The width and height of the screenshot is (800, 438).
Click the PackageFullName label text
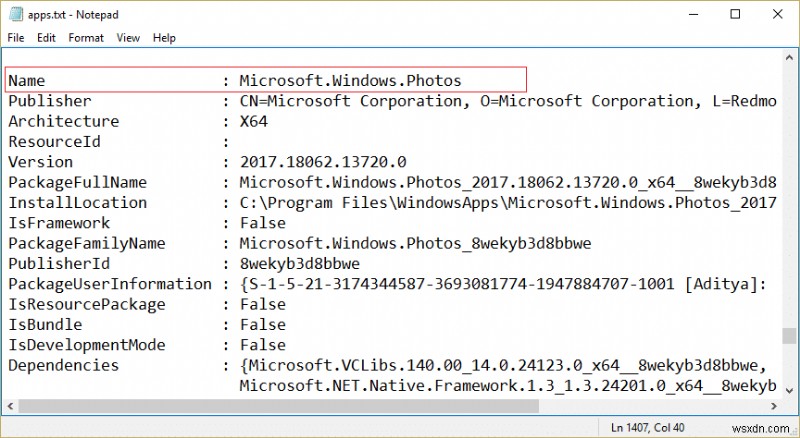pos(78,182)
